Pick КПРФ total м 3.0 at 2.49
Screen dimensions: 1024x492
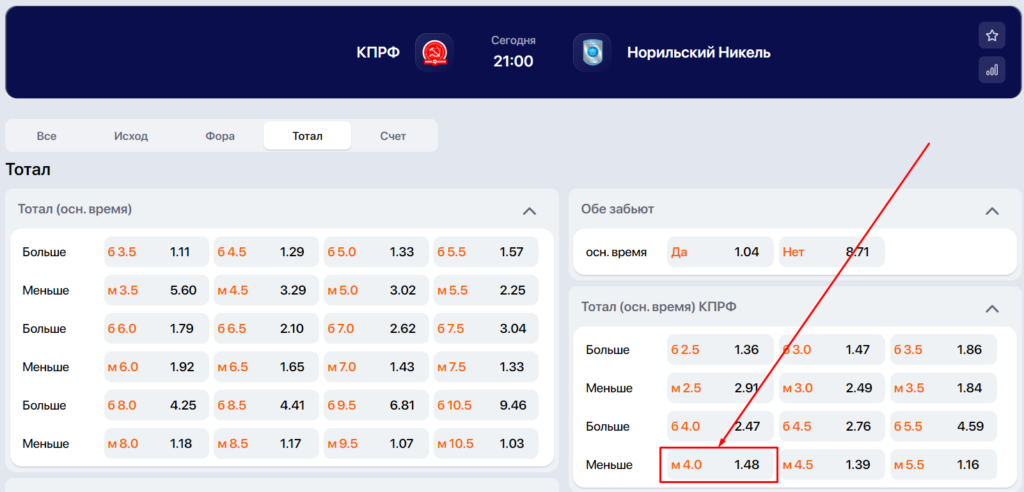[831, 387]
